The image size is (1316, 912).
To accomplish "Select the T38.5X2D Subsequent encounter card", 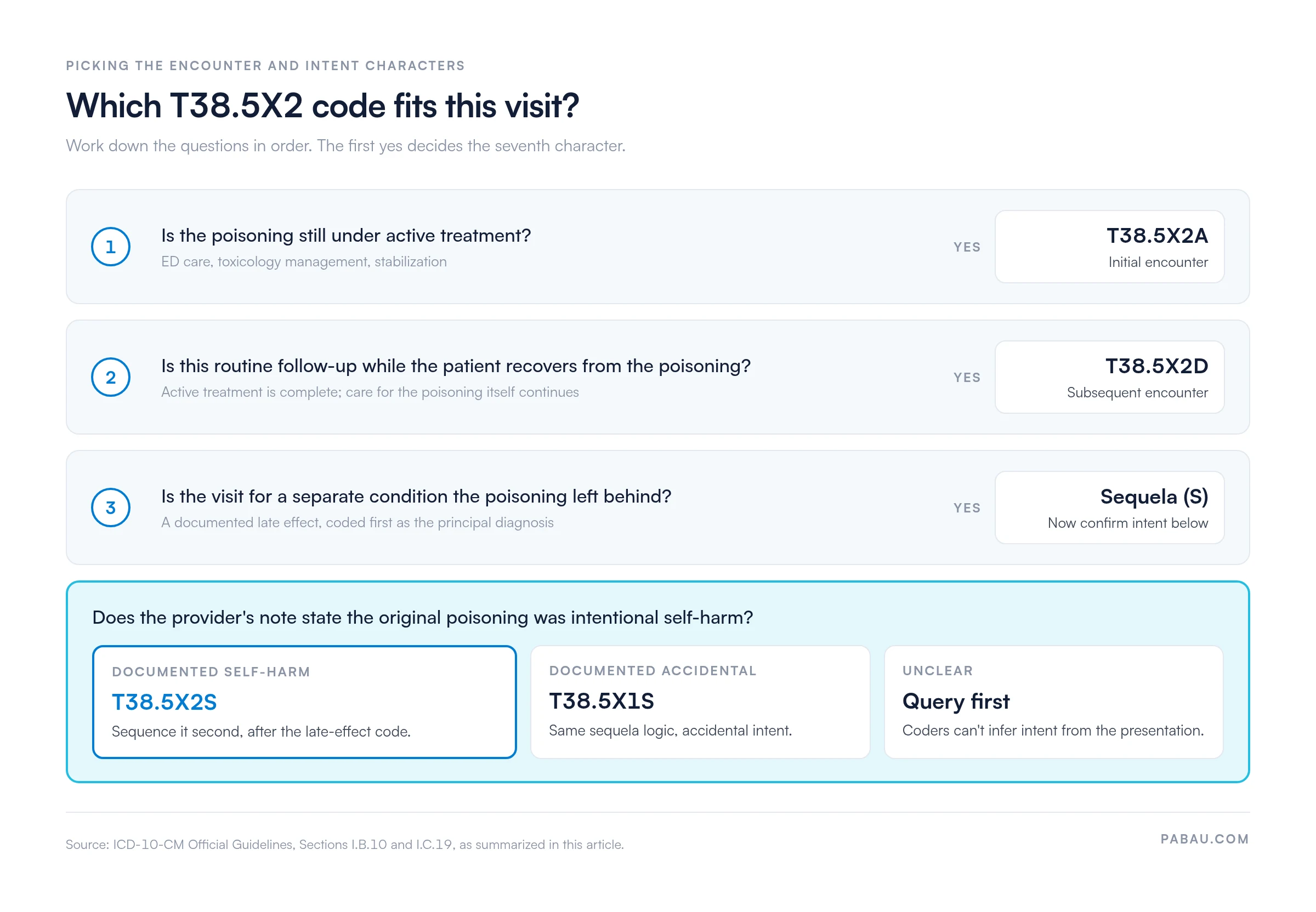I will click(x=1109, y=377).
